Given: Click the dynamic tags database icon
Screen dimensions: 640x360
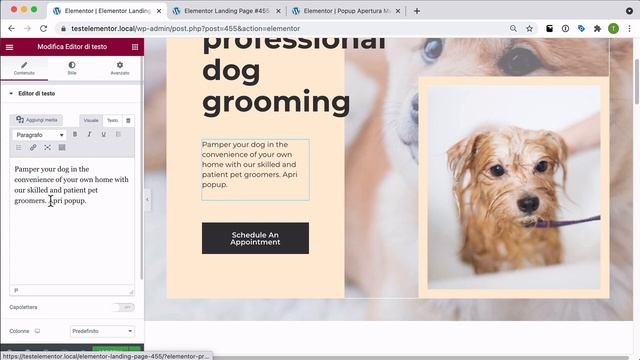Looking at the screenshot, I should (x=128, y=120).
